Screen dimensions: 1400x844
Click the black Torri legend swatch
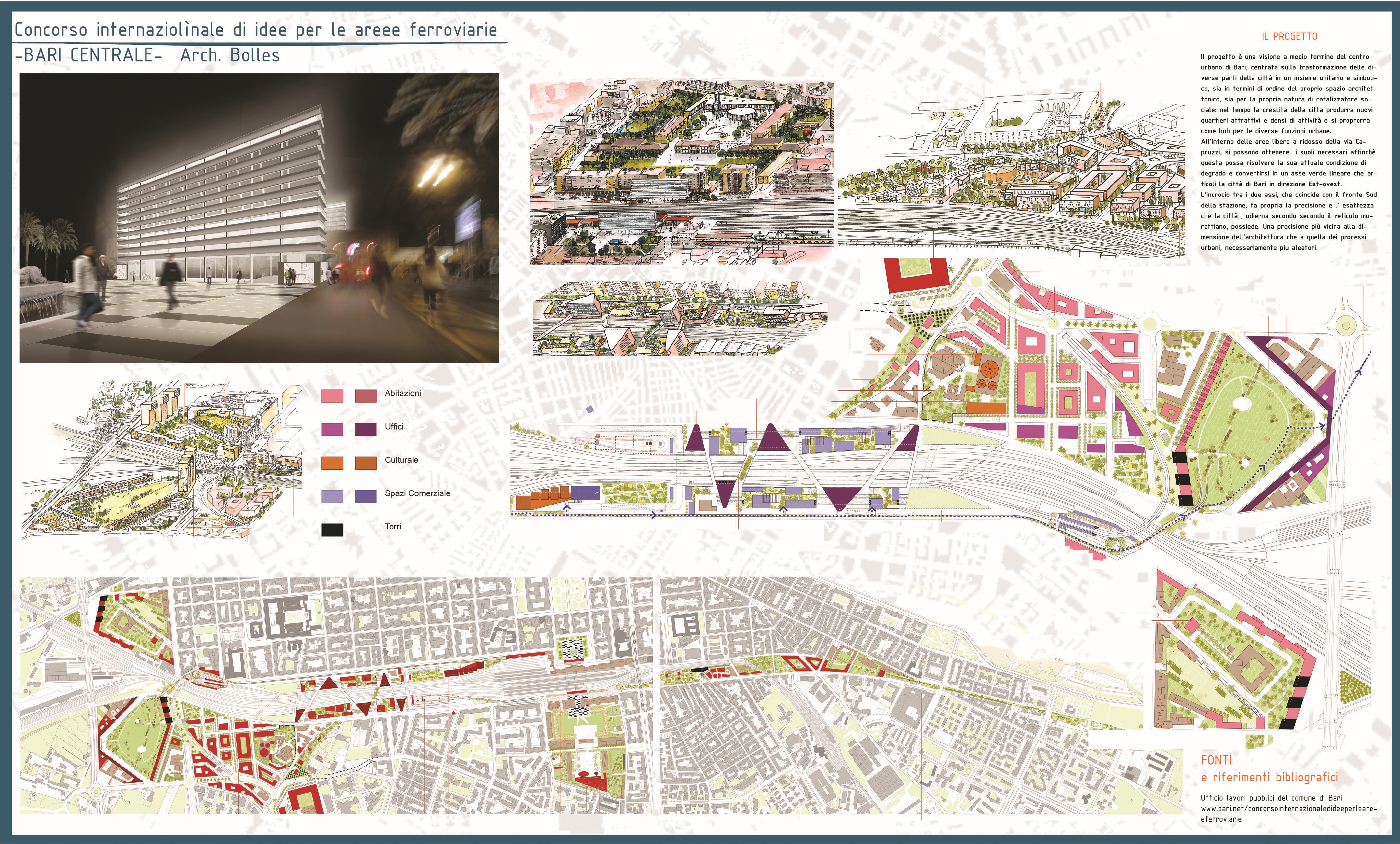pos(332,530)
